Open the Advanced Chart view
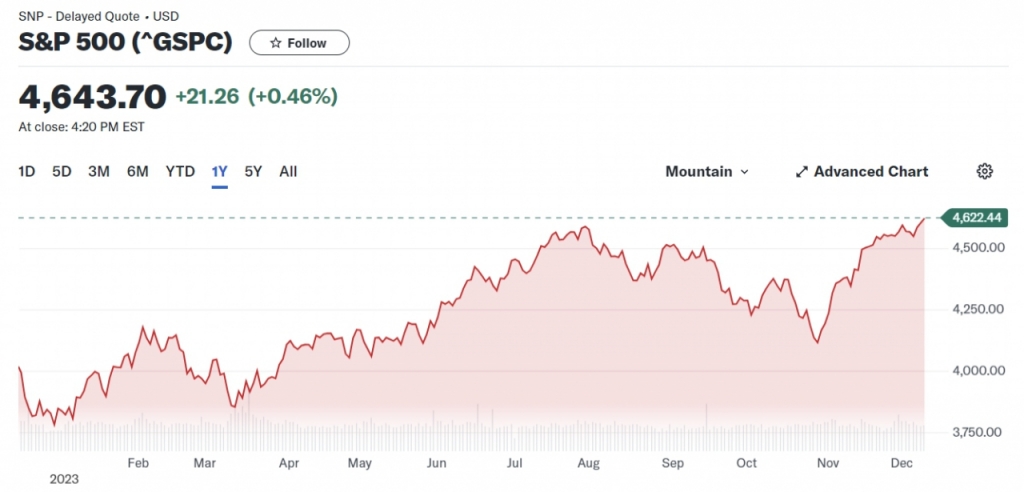Screen dimensions: 1024x492 [x=861, y=171]
